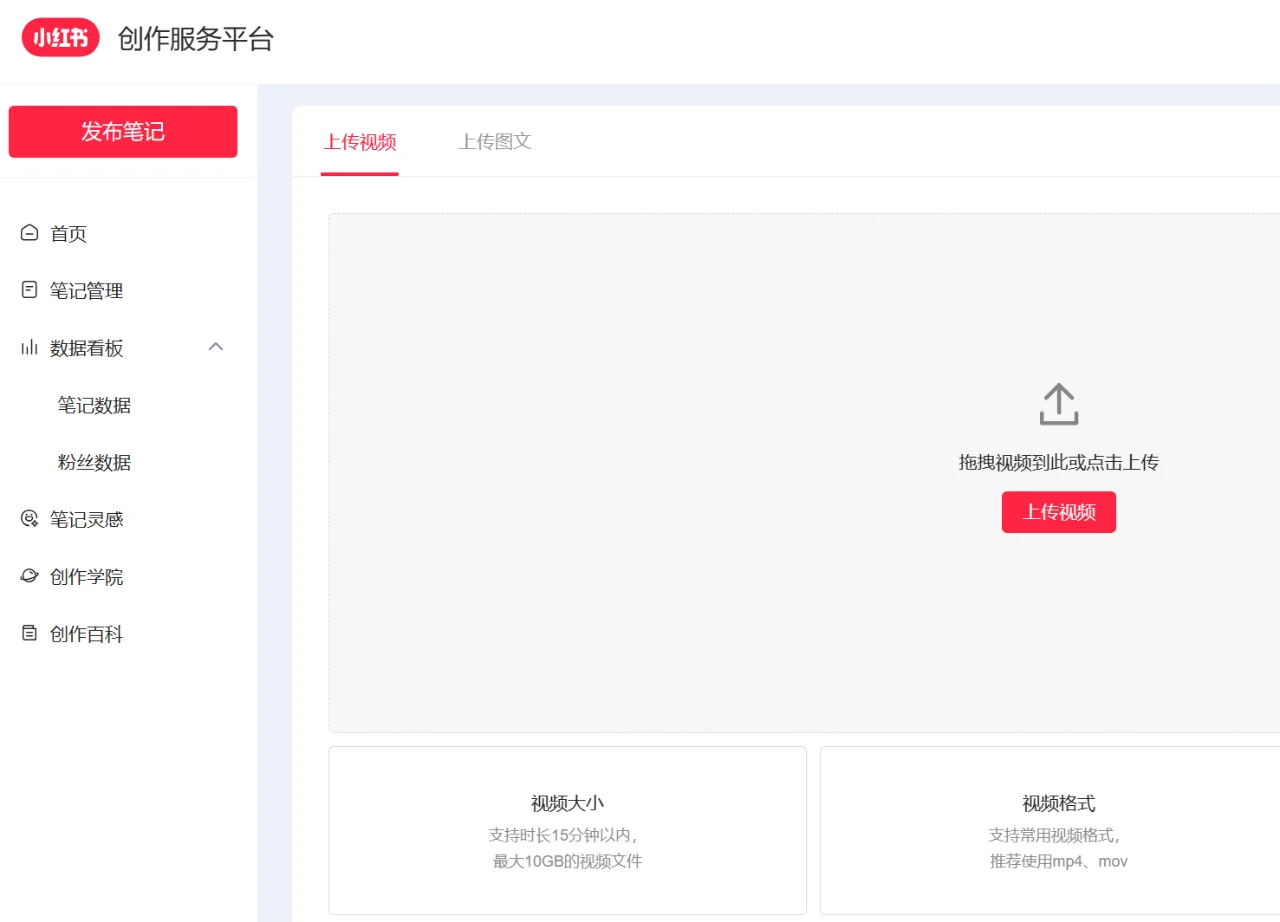Click the 创作学院 planet icon

29,576
